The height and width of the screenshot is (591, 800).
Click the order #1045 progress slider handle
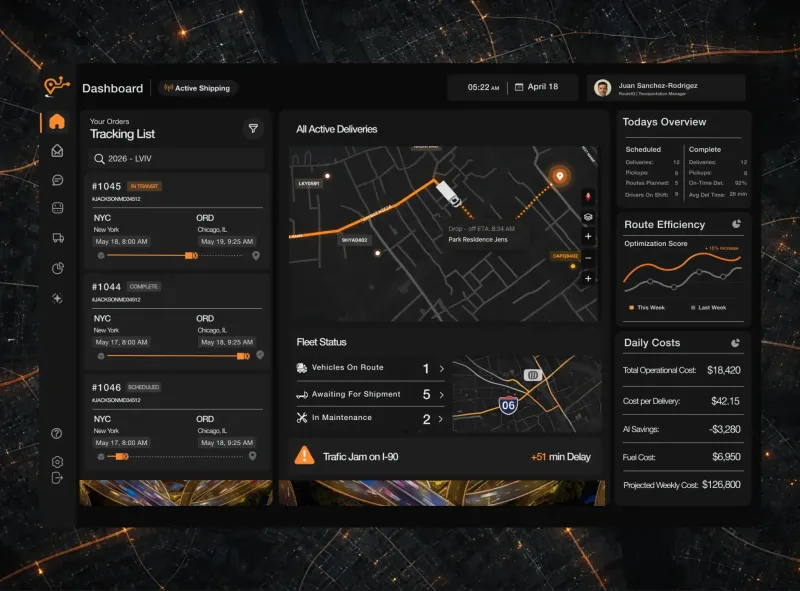click(x=191, y=255)
